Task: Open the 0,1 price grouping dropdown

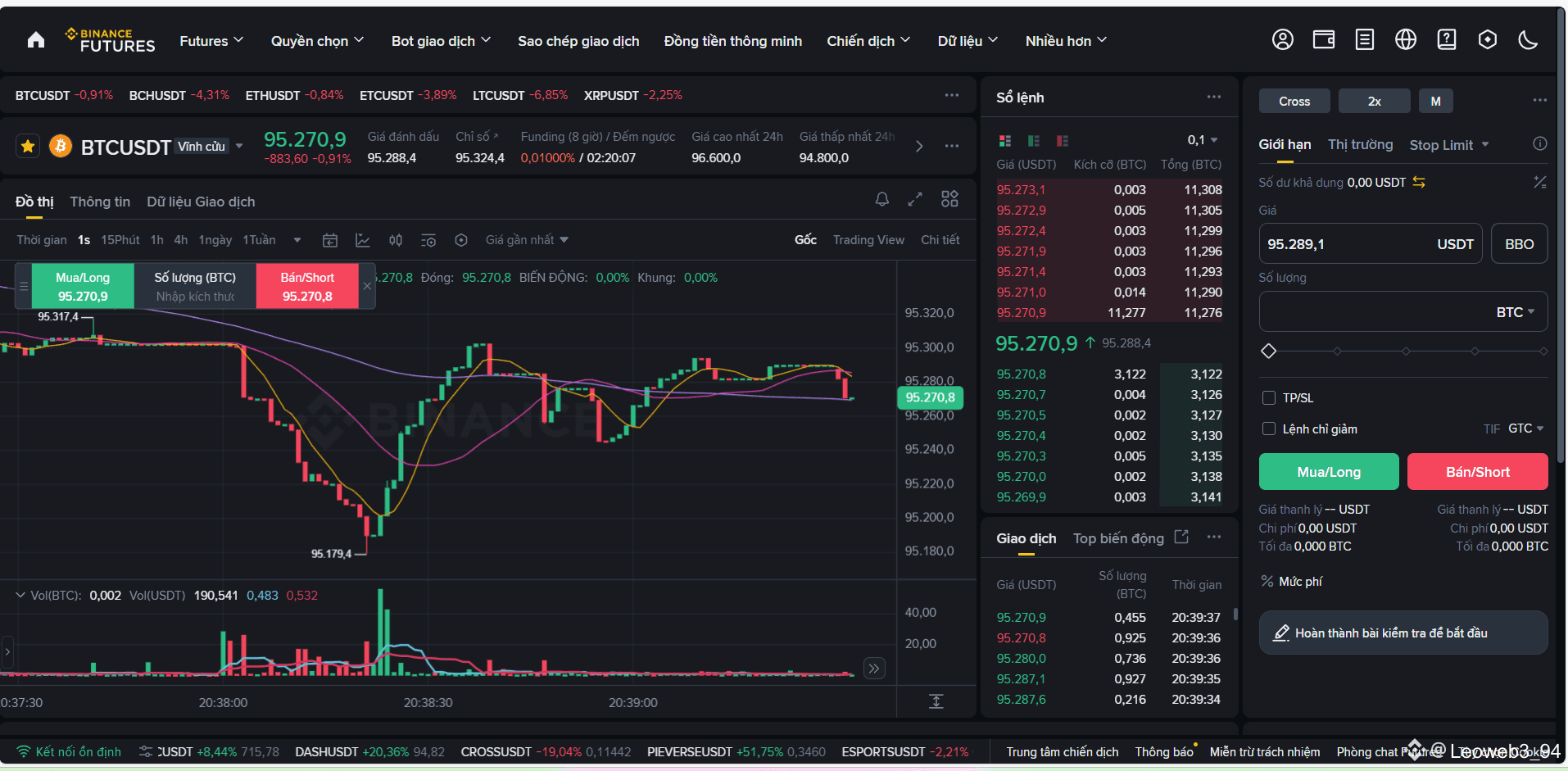Action: point(1202,140)
